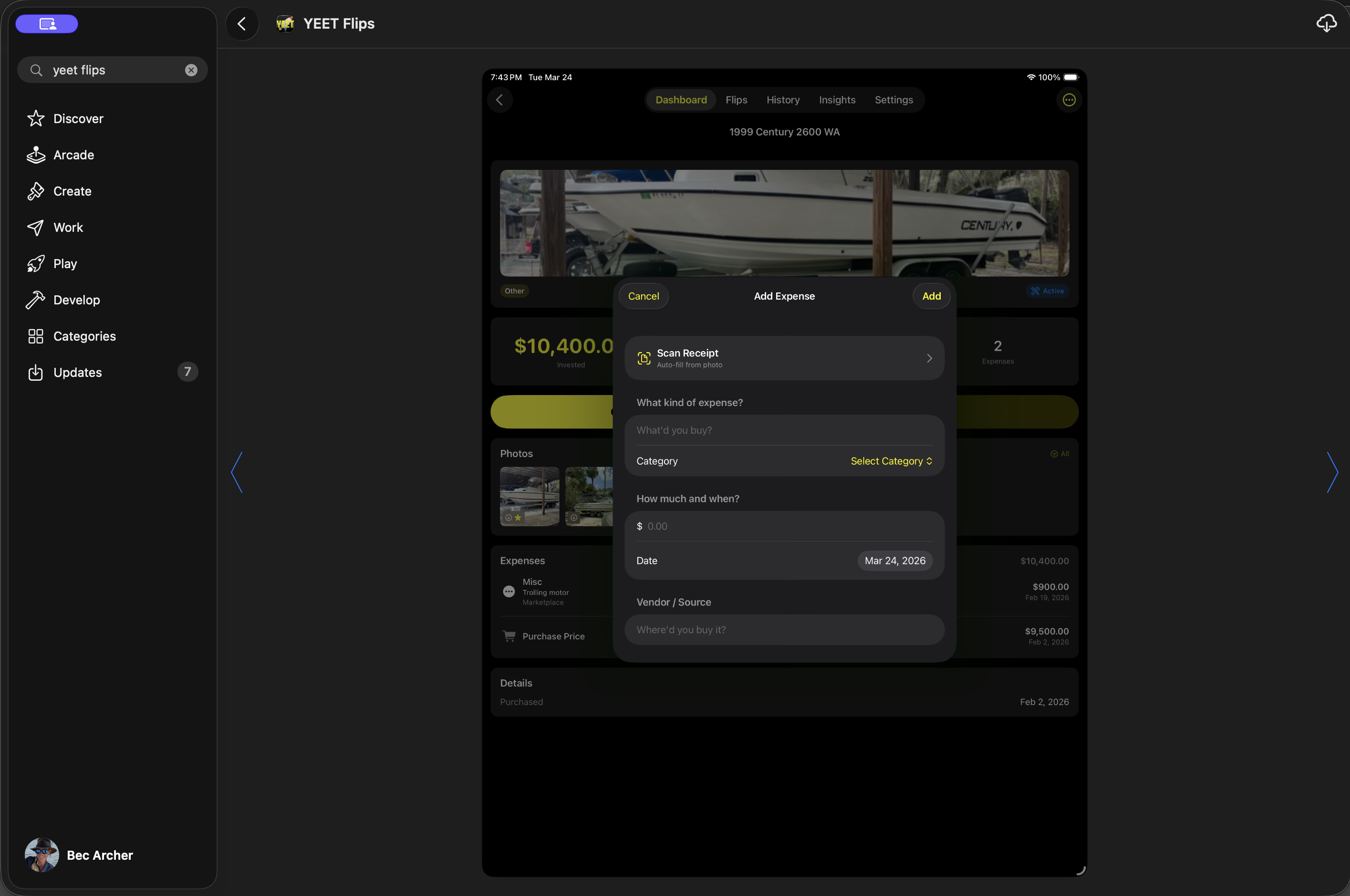Click the Purchase Price cart icon

[x=509, y=636]
